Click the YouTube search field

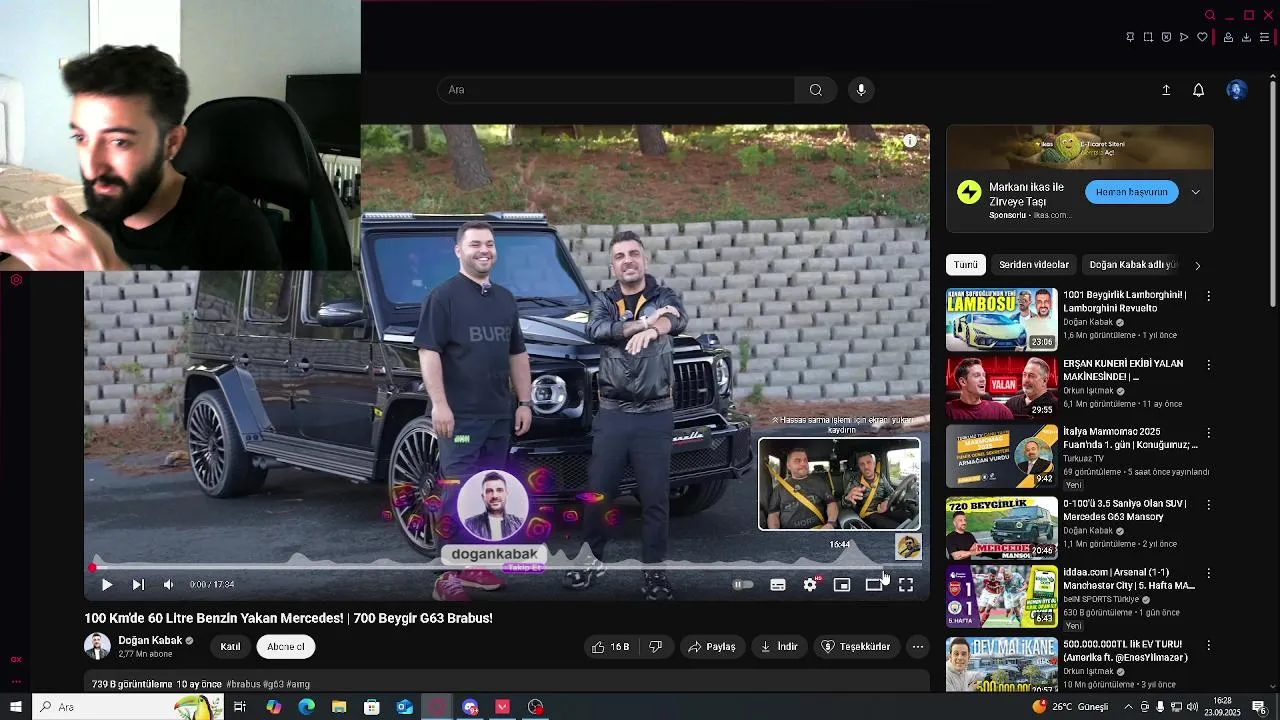615,90
